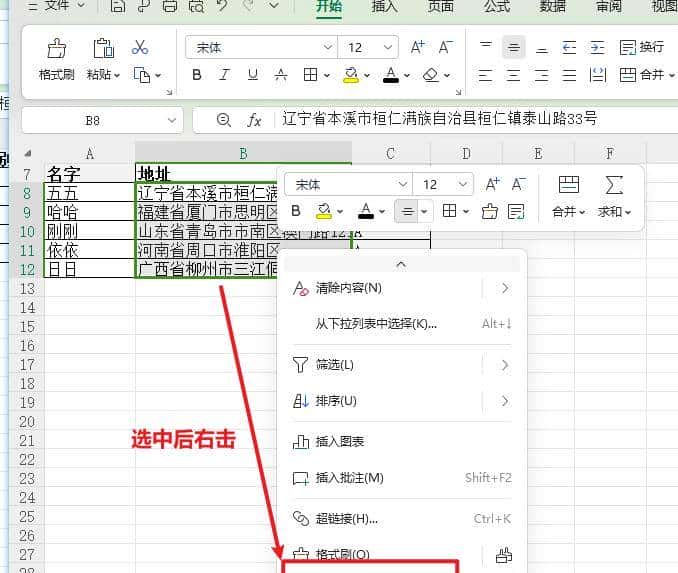Center text horizontally in ribbon

[x=513, y=75]
